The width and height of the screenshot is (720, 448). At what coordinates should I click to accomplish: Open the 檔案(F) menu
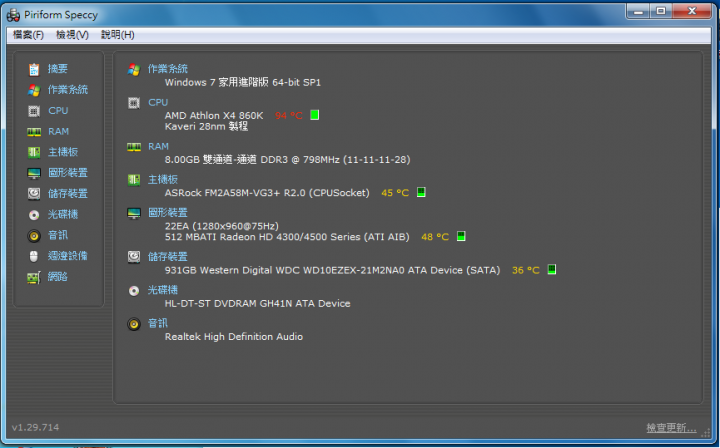(x=28, y=35)
